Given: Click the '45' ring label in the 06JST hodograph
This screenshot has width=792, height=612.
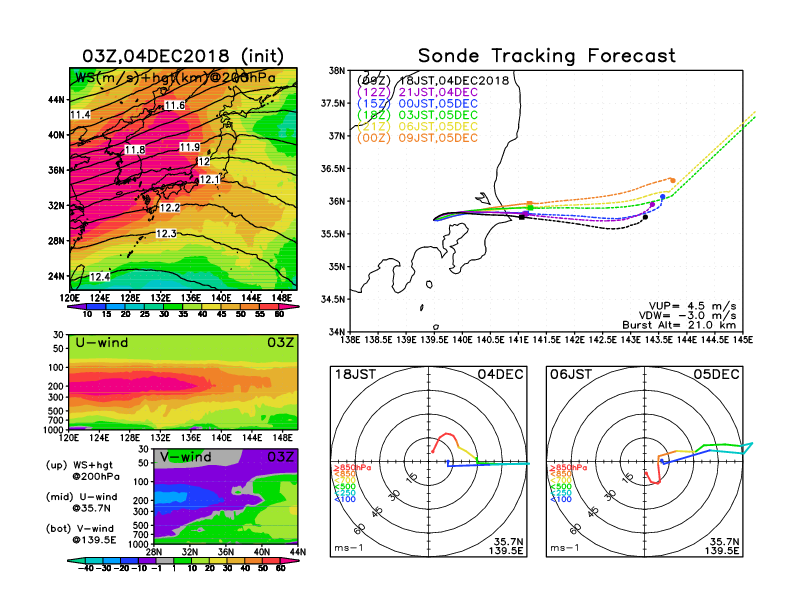Looking at the screenshot, I should (x=593, y=511).
